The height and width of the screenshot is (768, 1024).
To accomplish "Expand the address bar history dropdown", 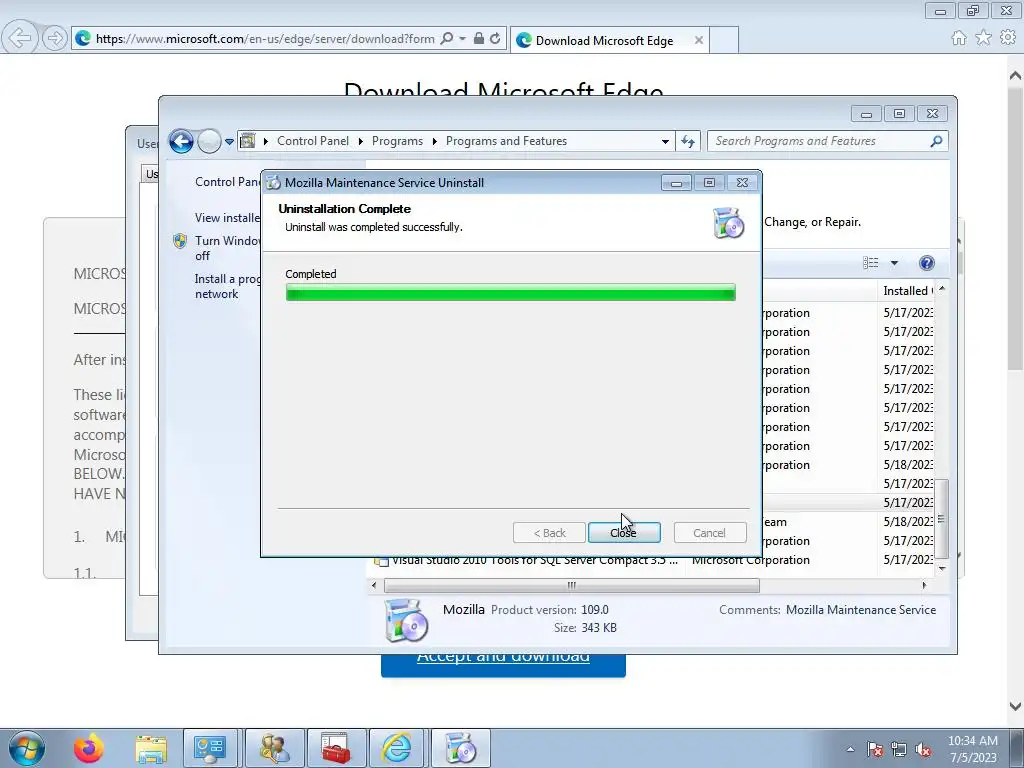I will (665, 141).
